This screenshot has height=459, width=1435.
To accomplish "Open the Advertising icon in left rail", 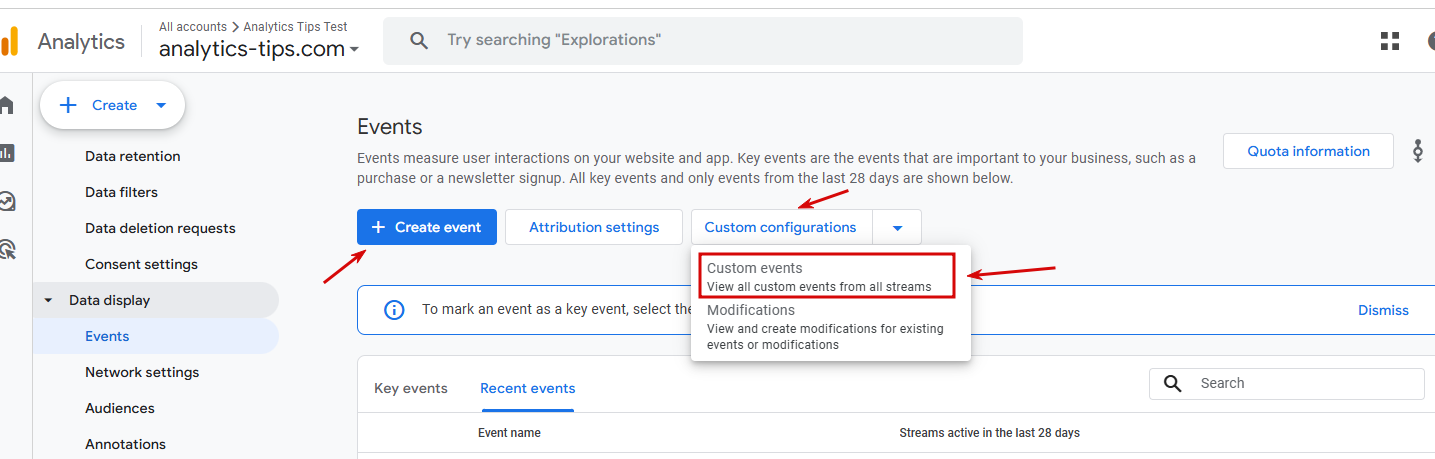I will pos(7,249).
